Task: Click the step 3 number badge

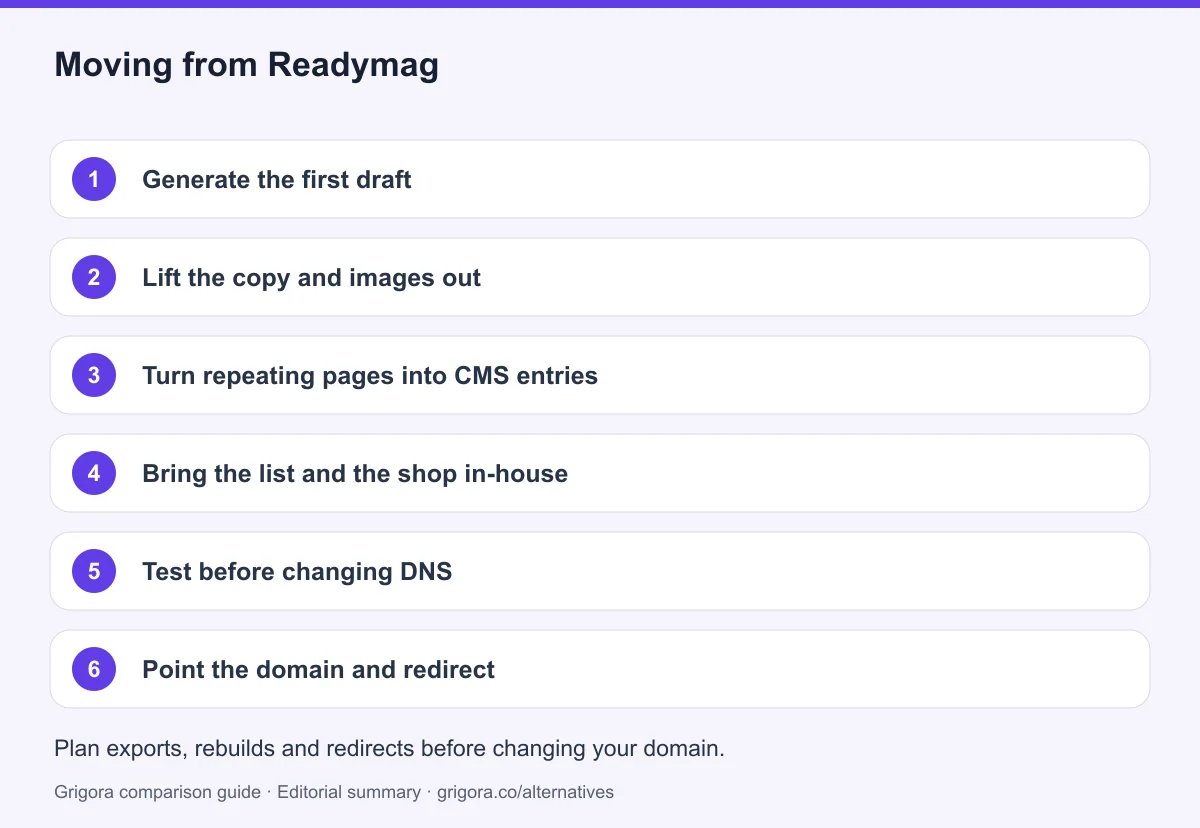Action: (94, 375)
